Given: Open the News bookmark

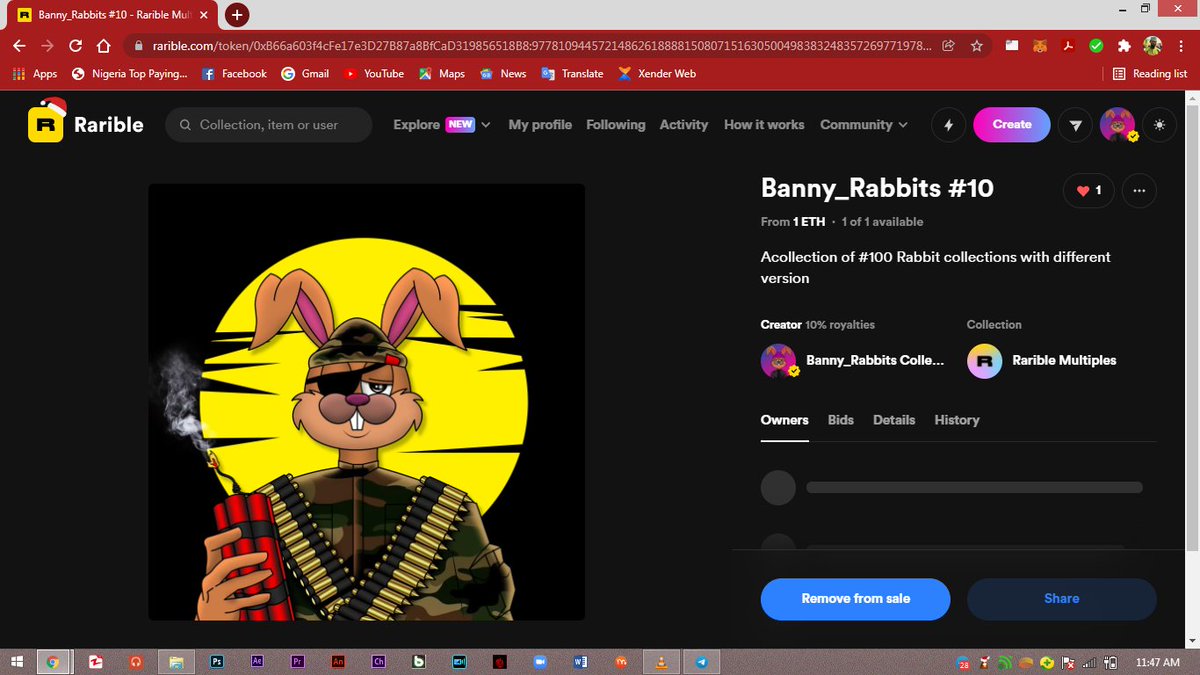Looking at the screenshot, I should tap(503, 74).
